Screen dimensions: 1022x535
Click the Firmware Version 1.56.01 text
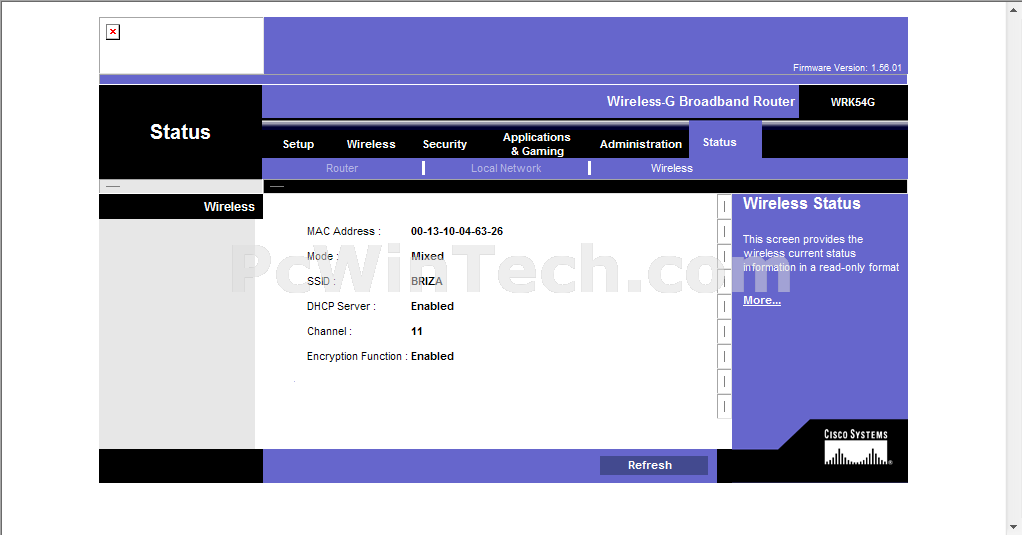[x=847, y=68]
